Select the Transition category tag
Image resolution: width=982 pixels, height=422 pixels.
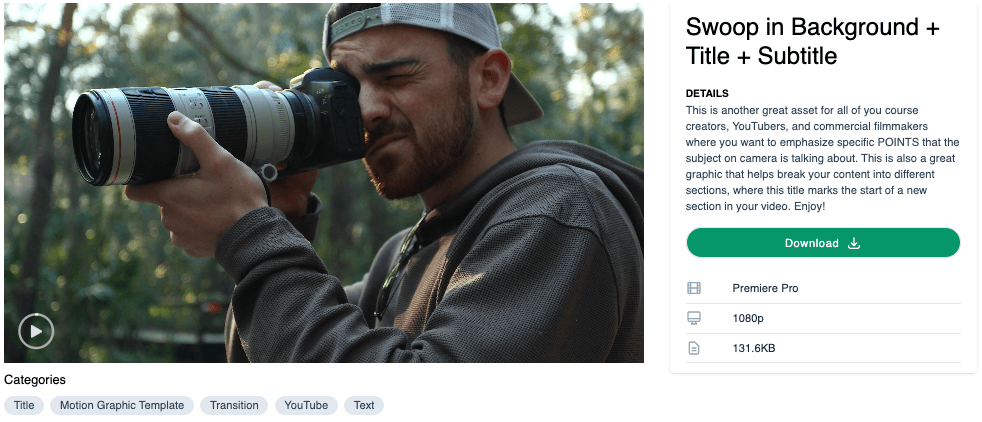click(234, 405)
